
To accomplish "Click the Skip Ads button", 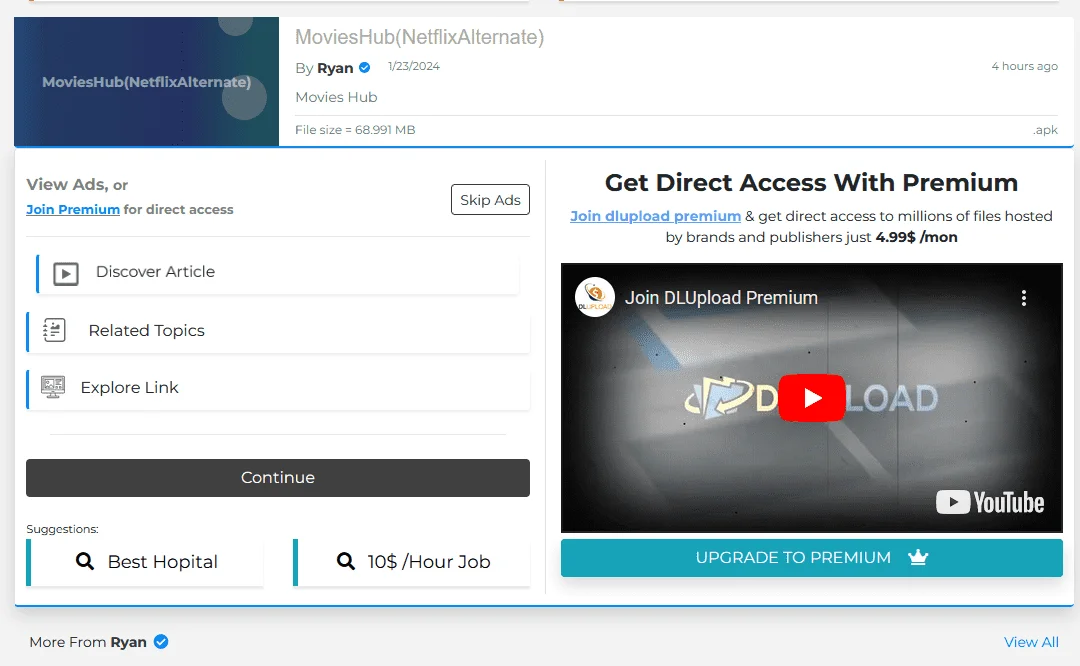I will [x=490, y=200].
